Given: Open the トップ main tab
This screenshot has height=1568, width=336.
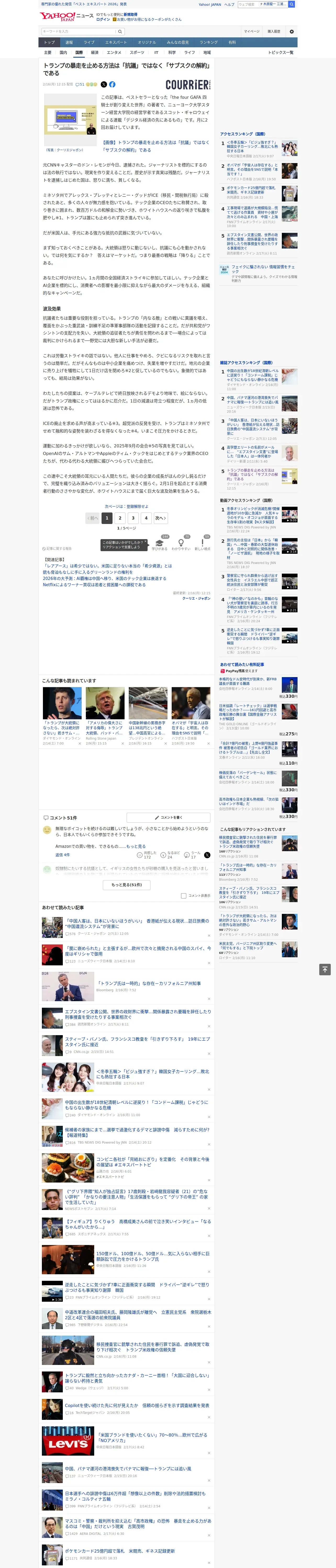Looking at the screenshot, I should coord(49,43).
